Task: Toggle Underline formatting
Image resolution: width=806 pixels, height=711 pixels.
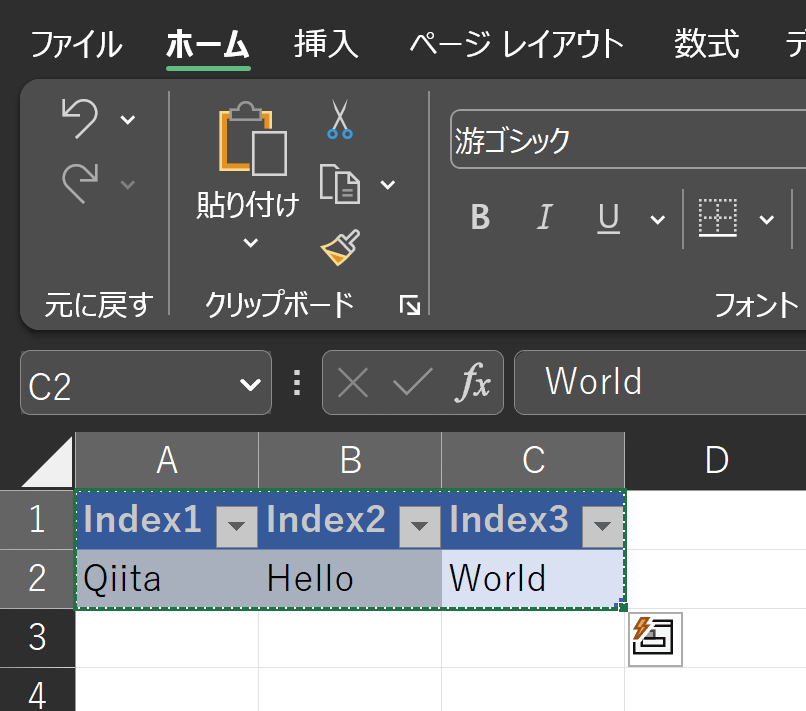Action: click(x=608, y=218)
